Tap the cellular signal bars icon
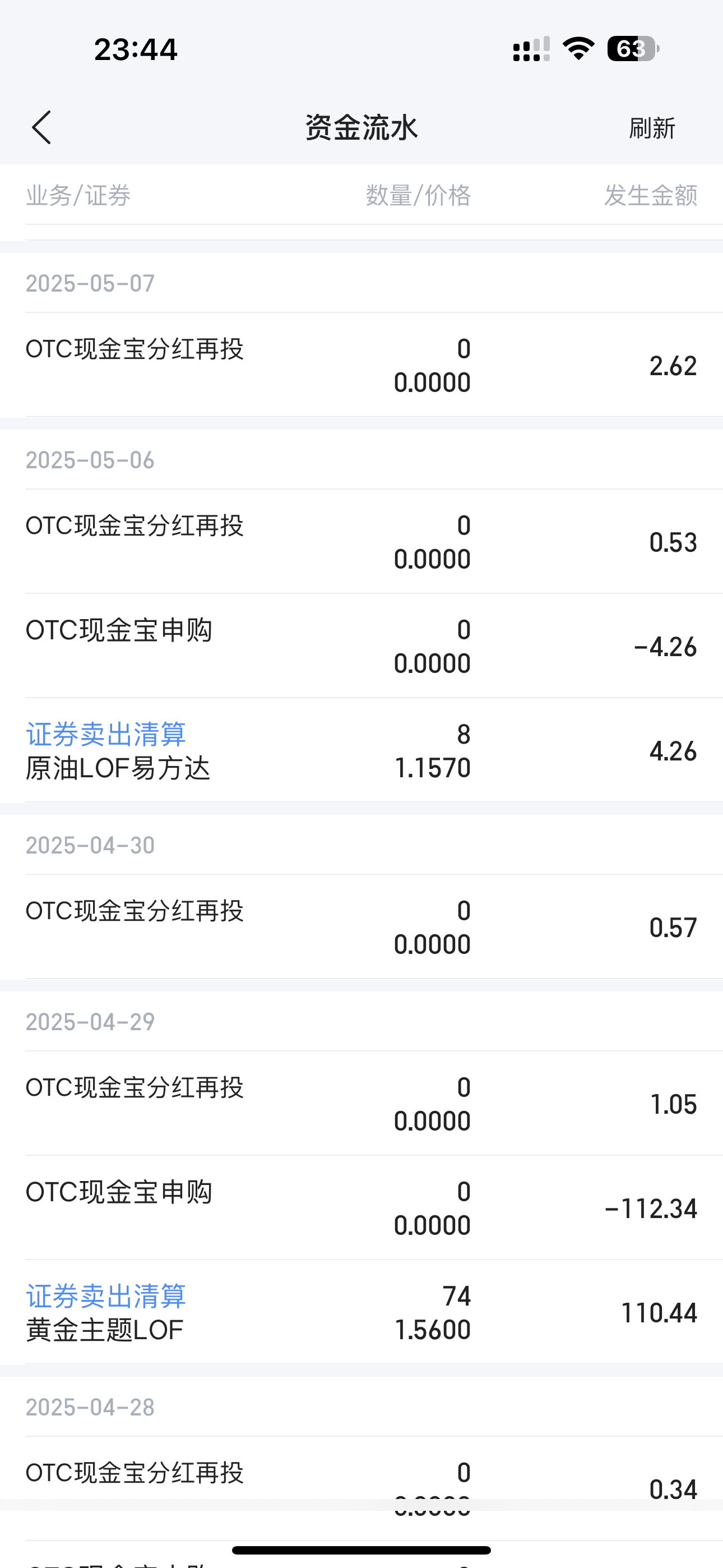723x1568 pixels. (531, 49)
